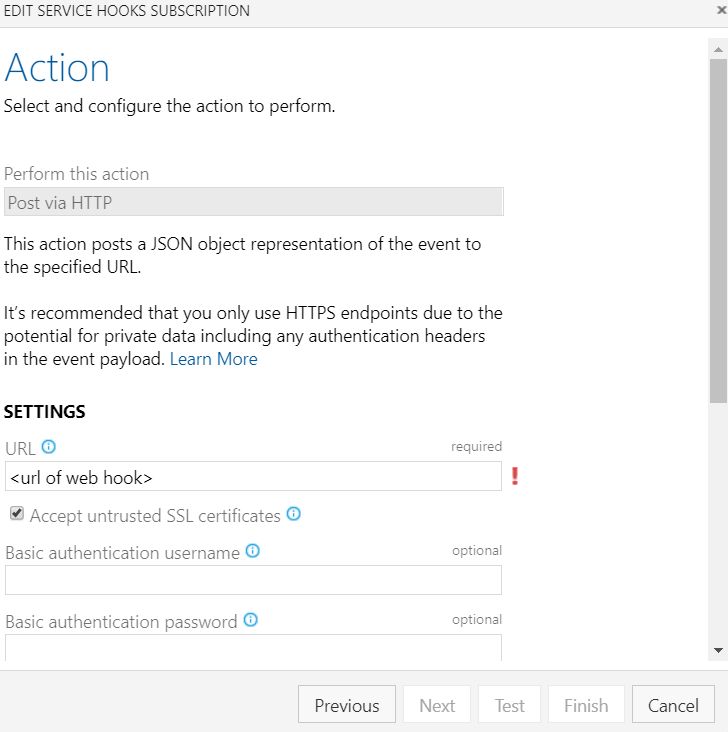
Task: Open the Perform this action dropdown
Action: pos(254,202)
